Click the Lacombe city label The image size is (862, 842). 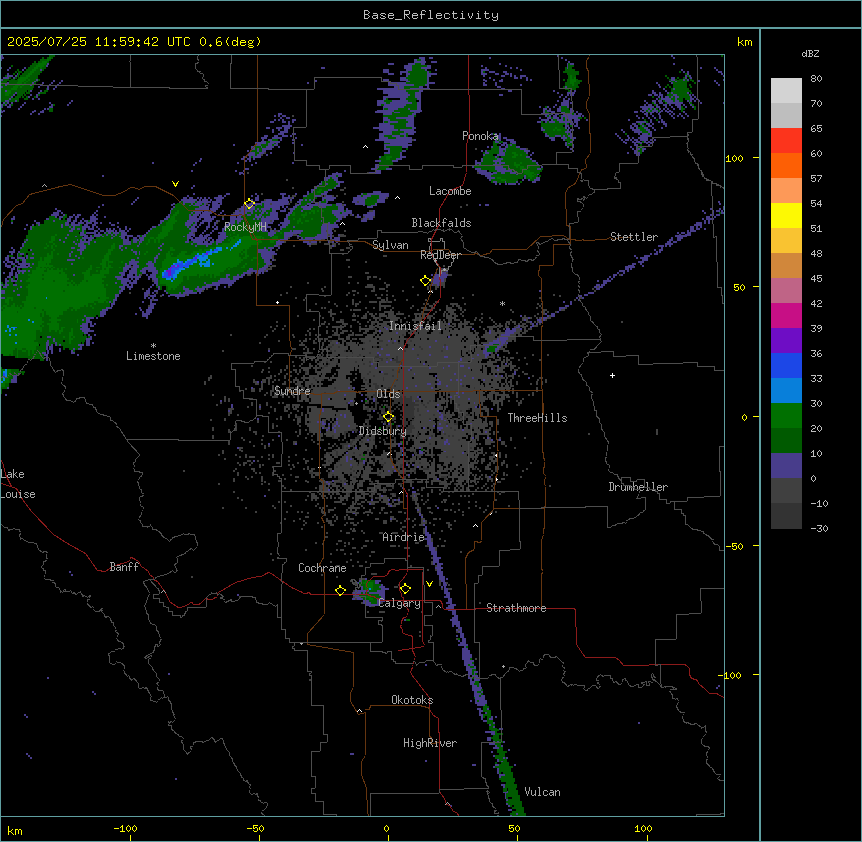coord(450,191)
